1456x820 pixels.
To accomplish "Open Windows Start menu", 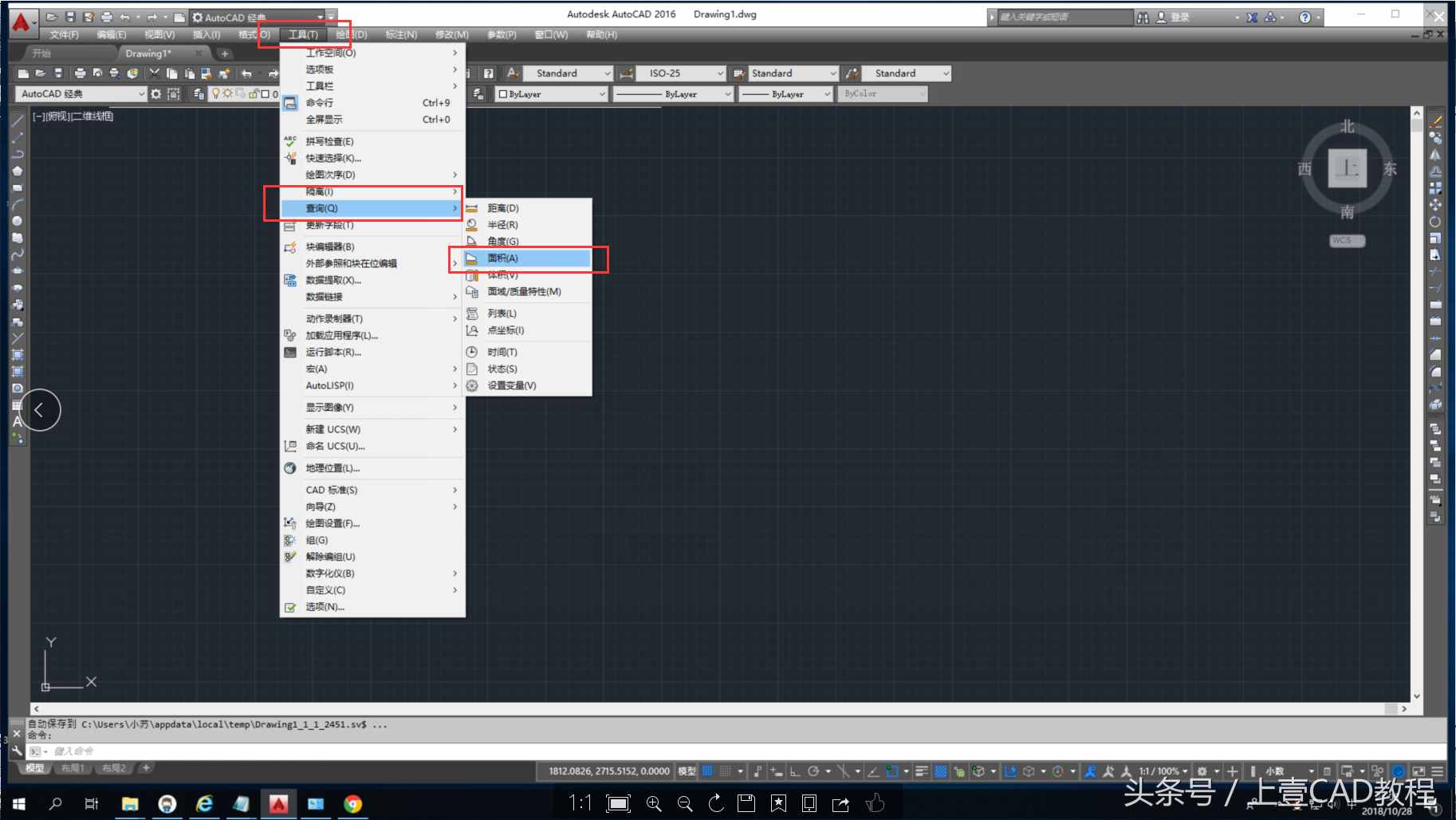I will tap(19, 804).
